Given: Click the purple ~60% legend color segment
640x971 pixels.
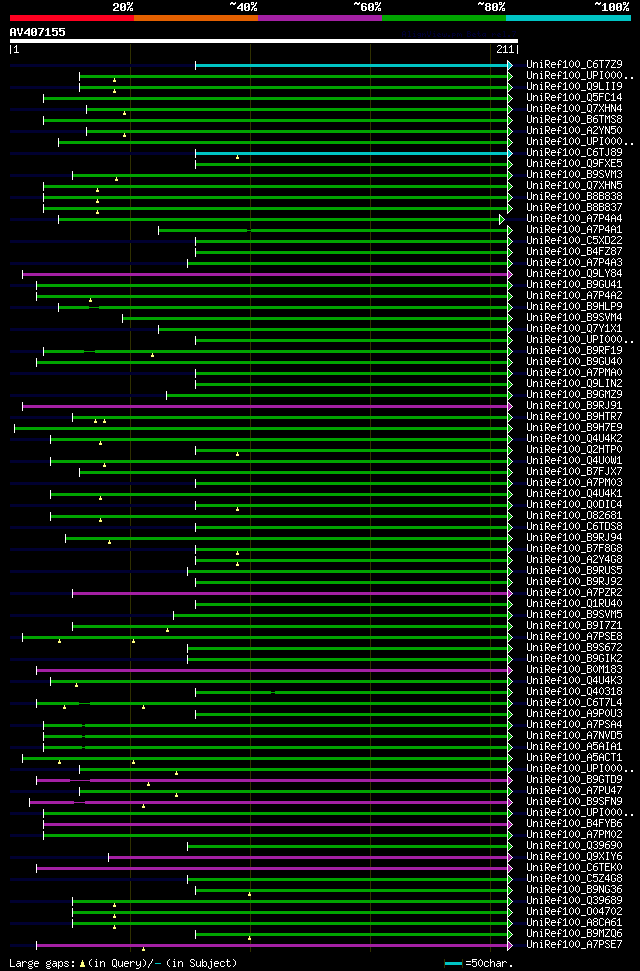Looking at the screenshot, I should 320,18.
